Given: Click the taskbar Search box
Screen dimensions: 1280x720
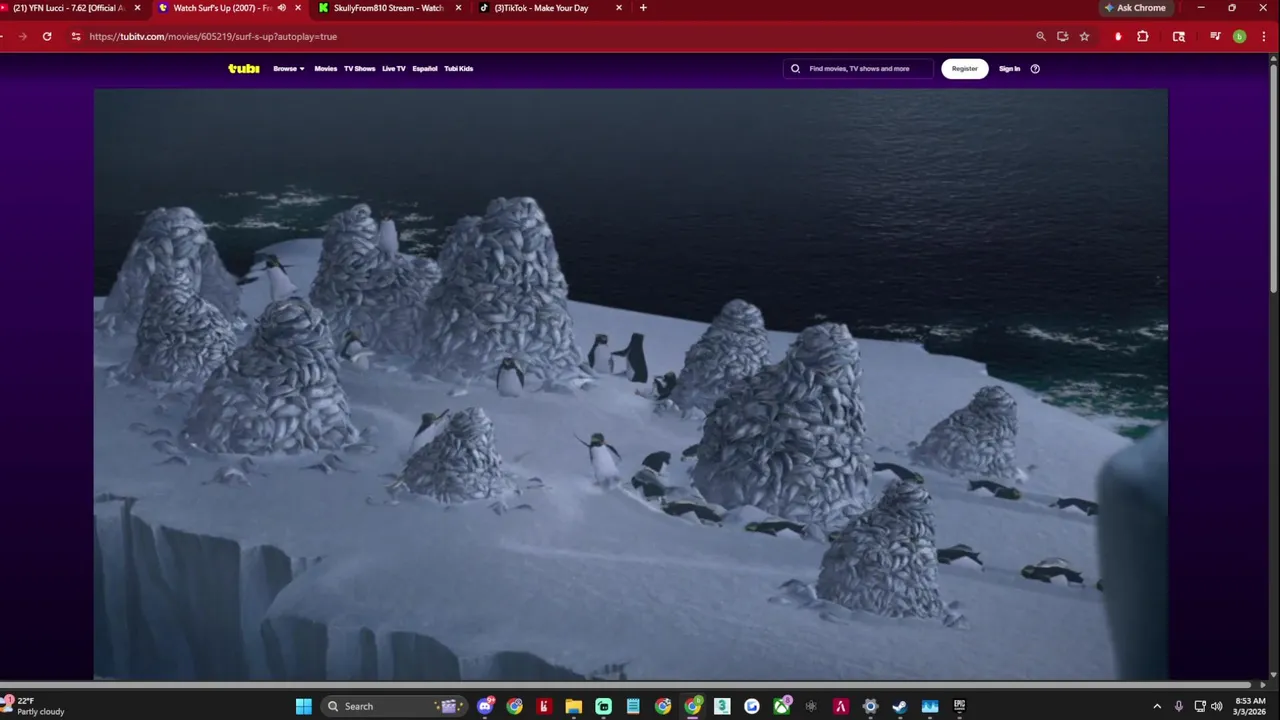Looking at the screenshot, I should pos(395,706).
